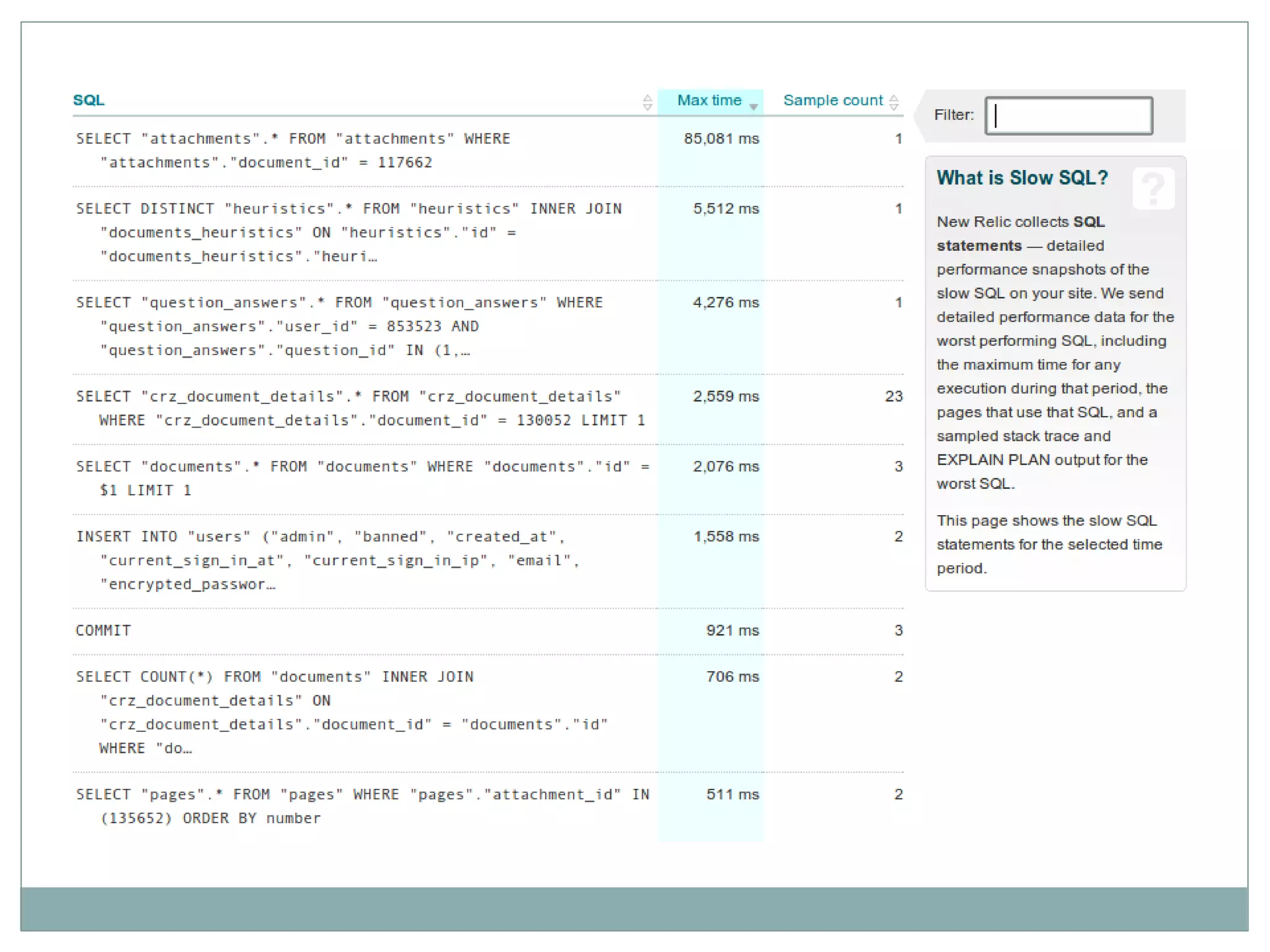Click the COMMIT statement row
1270x952 pixels.
tap(104, 630)
